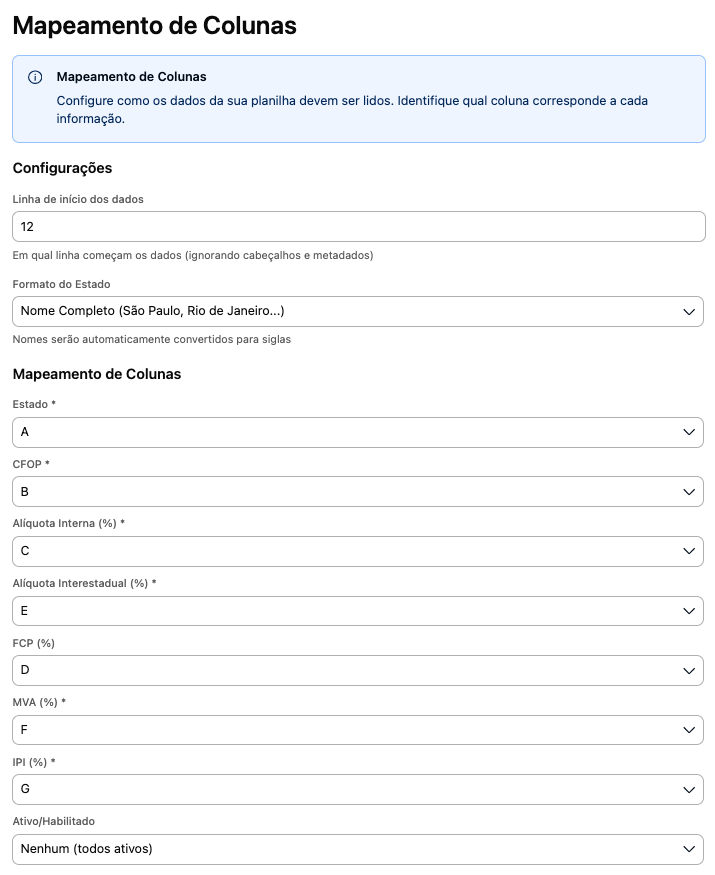Open the FCP (%) column dropdown
The image size is (715, 875).
(358, 670)
